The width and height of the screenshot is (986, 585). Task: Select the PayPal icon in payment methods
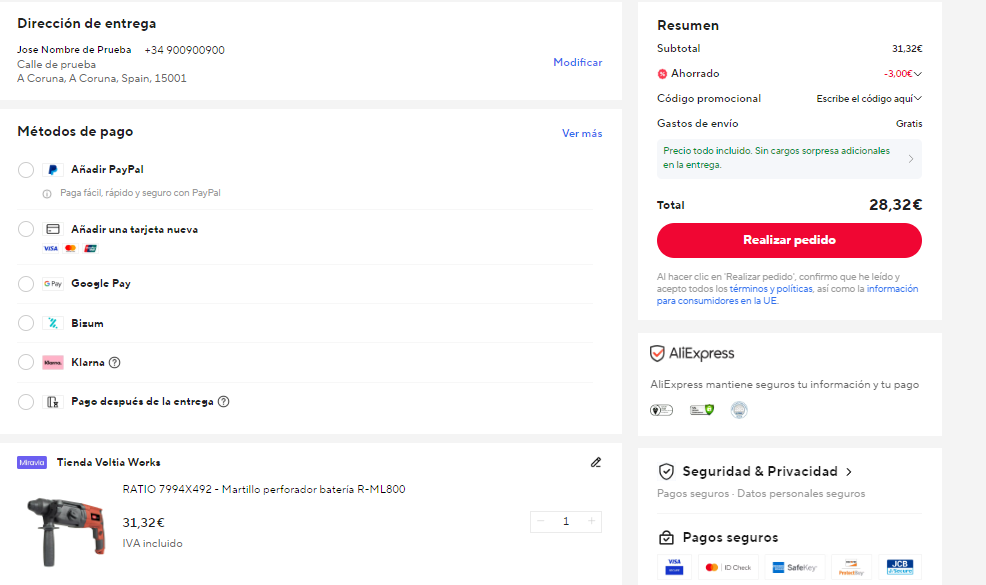(53, 170)
